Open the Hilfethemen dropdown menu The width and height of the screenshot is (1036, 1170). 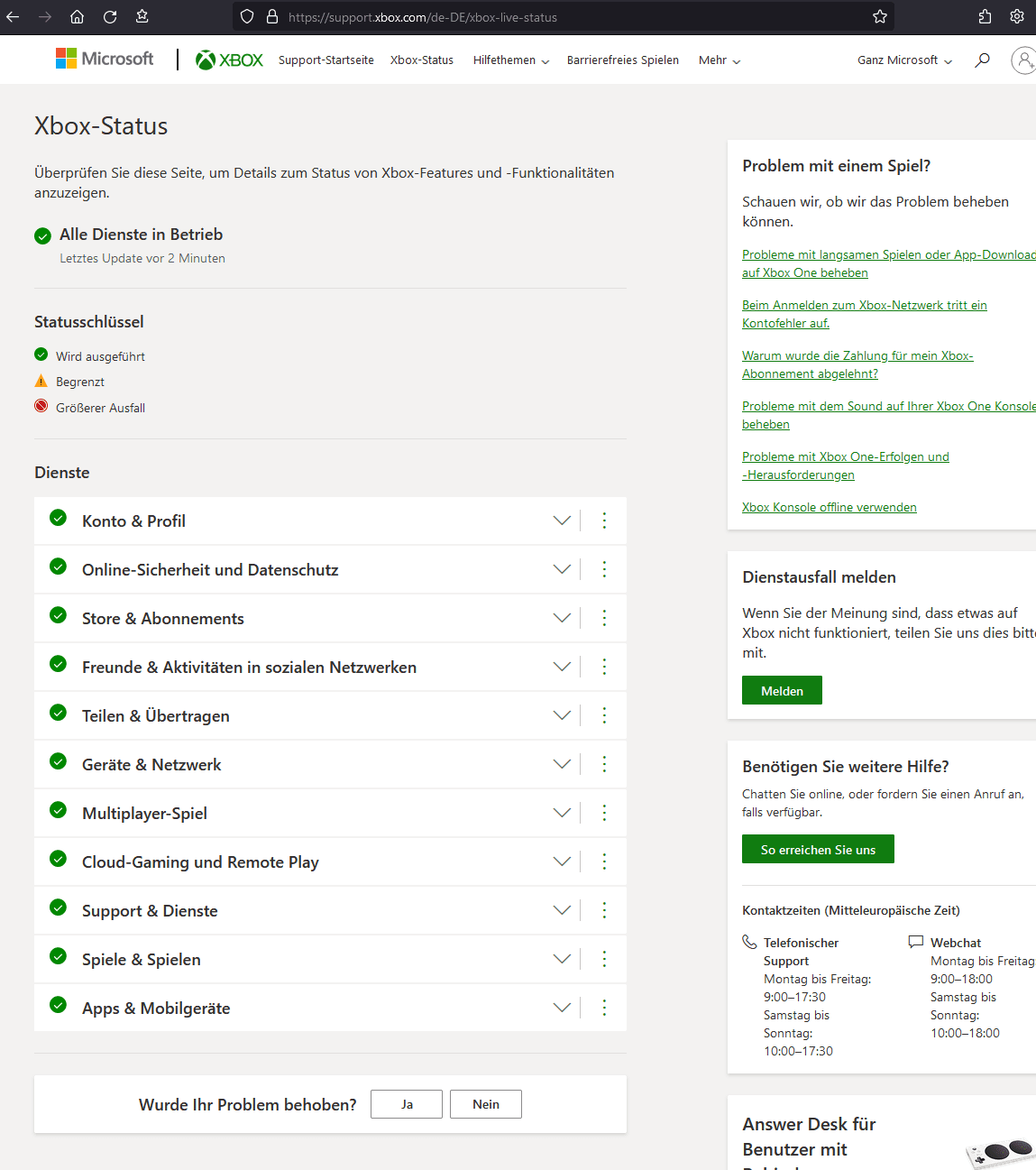tap(511, 60)
